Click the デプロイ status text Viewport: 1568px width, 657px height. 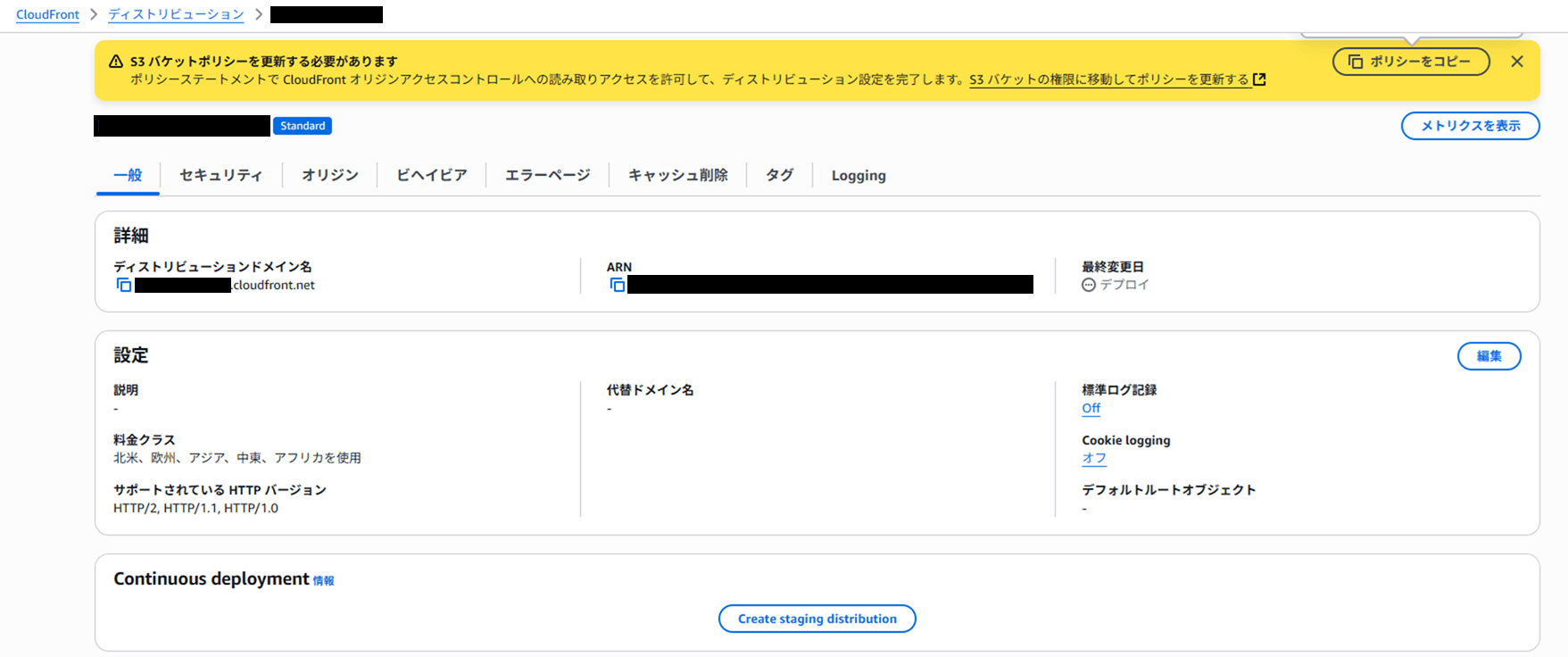(x=1124, y=285)
